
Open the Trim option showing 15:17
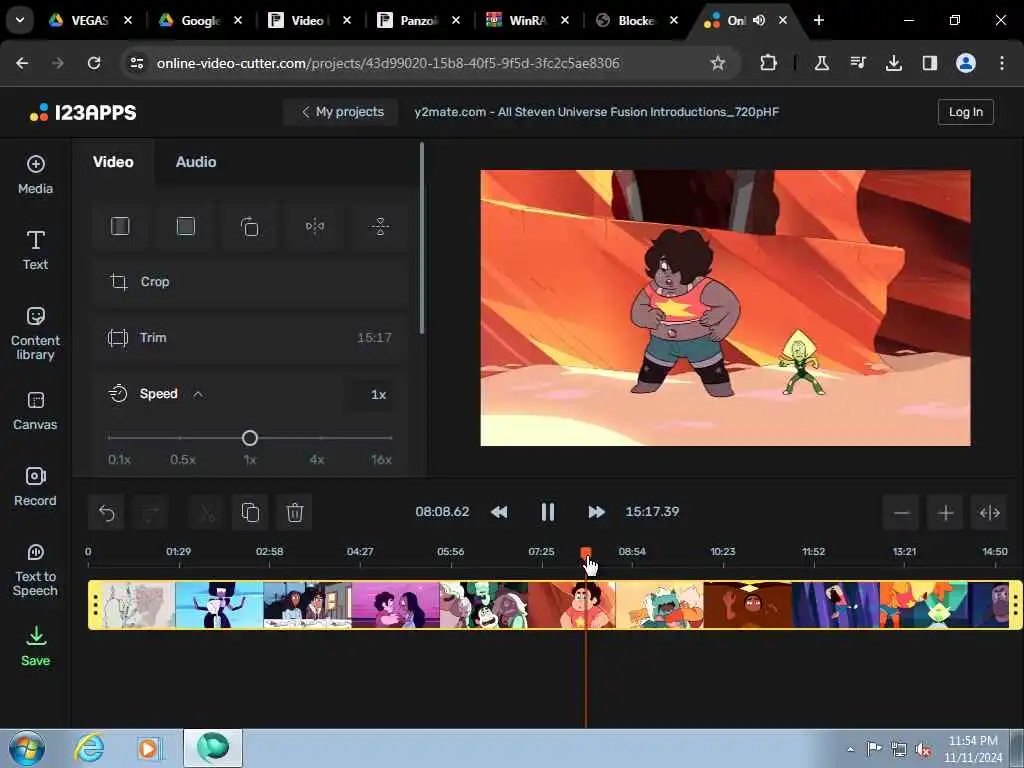(x=250, y=338)
